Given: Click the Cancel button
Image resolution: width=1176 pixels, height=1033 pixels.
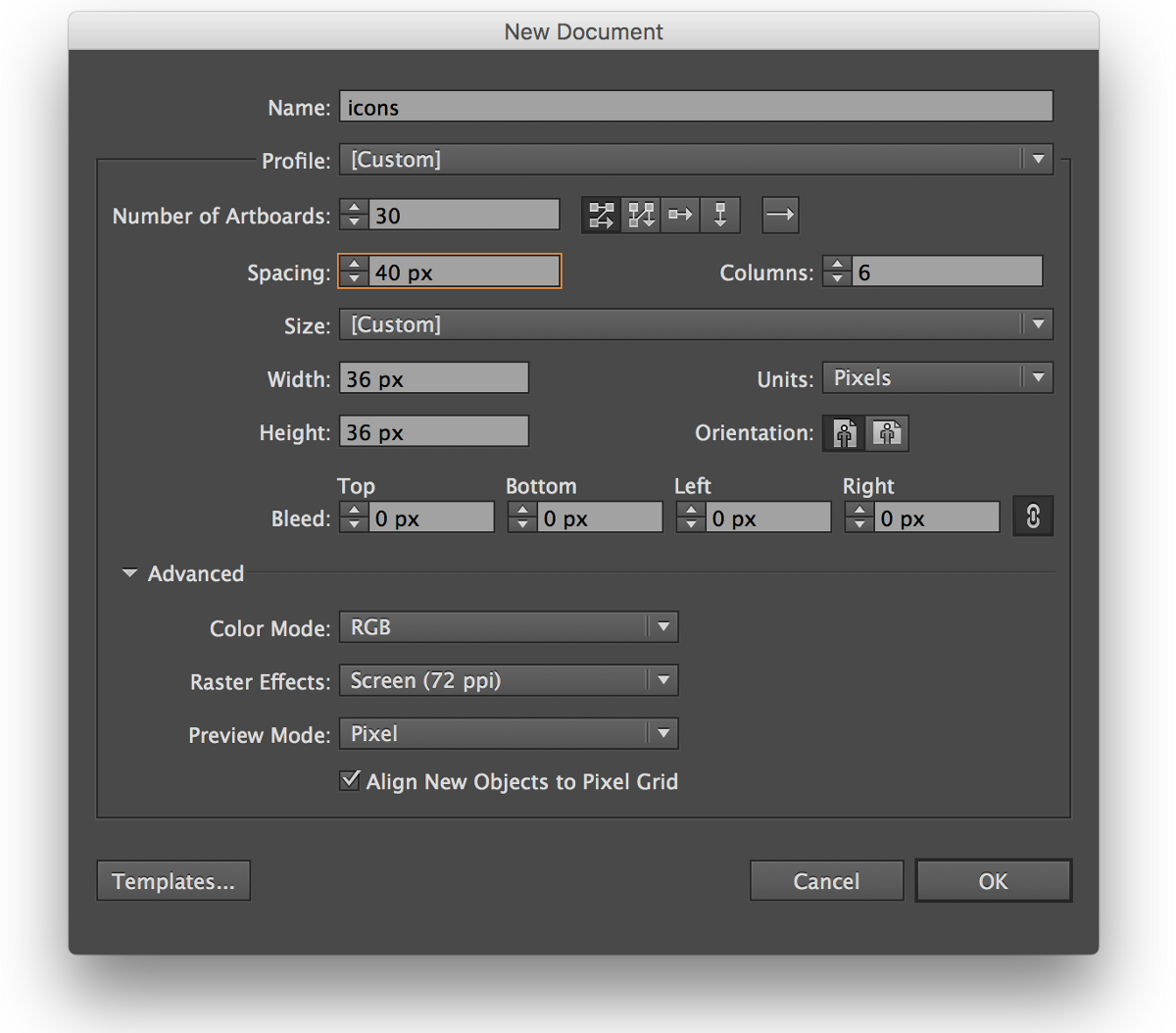Looking at the screenshot, I should coord(826,881).
